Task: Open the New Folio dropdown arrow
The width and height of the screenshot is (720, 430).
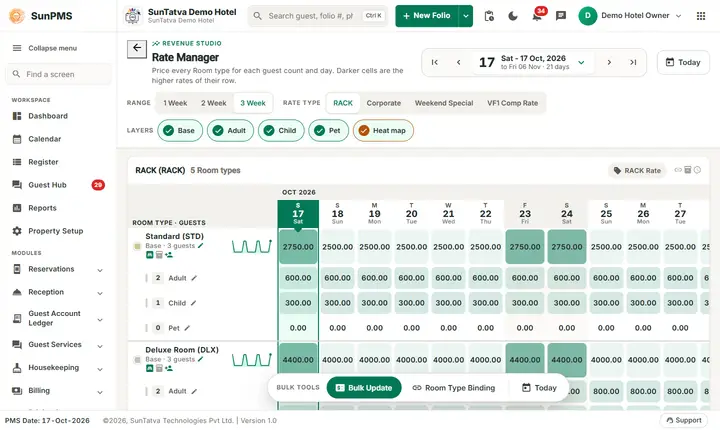Action: pos(466,16)
